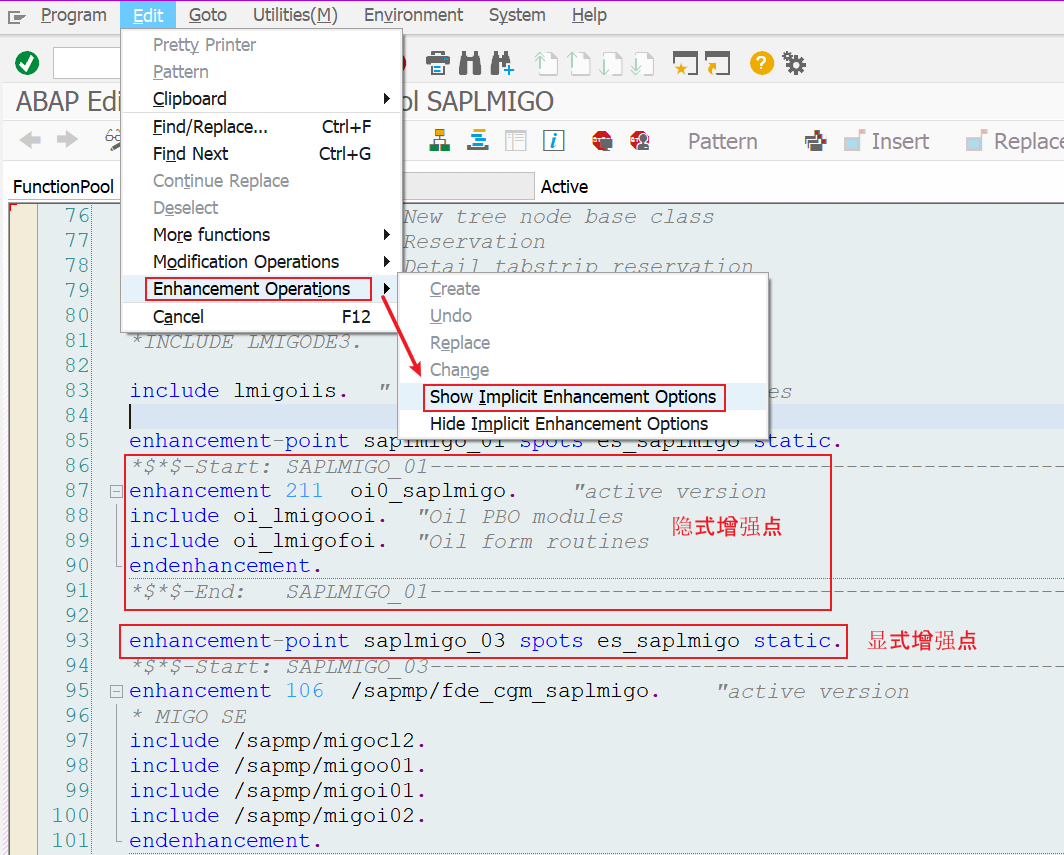This screenshot has width=1064, height=855.
Task: Click the Generate Shortcut window-arrow icon
Action: [x=717, y=63]
